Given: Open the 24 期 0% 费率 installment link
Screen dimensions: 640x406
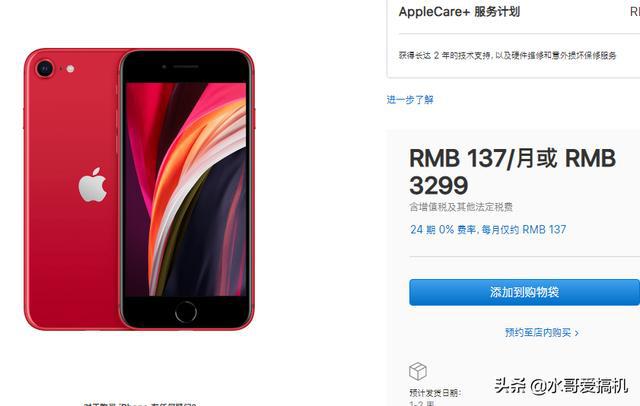Looking at the screenshot, I should pos(488,229).
